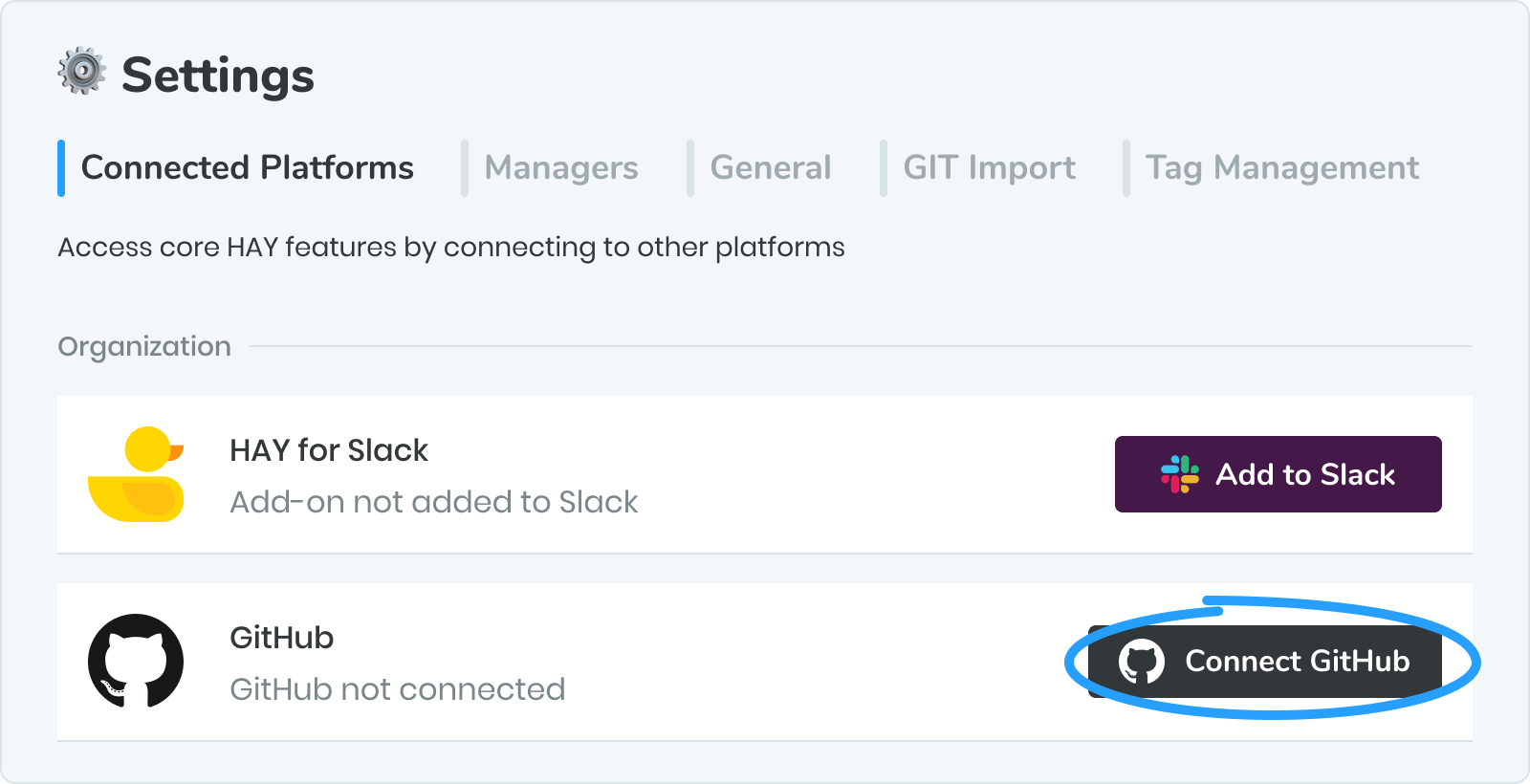
Task: Open the Connected Platforms tab
Action: coord(248,168)
